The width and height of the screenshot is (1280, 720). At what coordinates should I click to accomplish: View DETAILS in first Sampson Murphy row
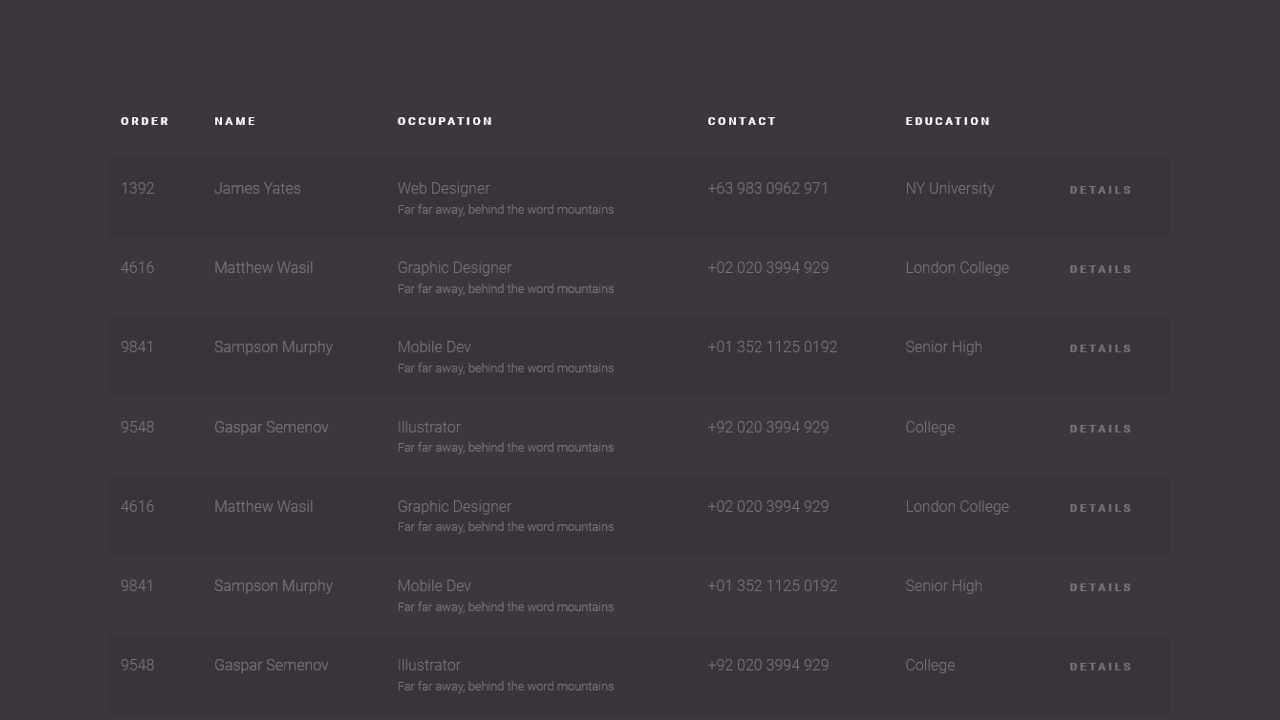point(1100,349)
